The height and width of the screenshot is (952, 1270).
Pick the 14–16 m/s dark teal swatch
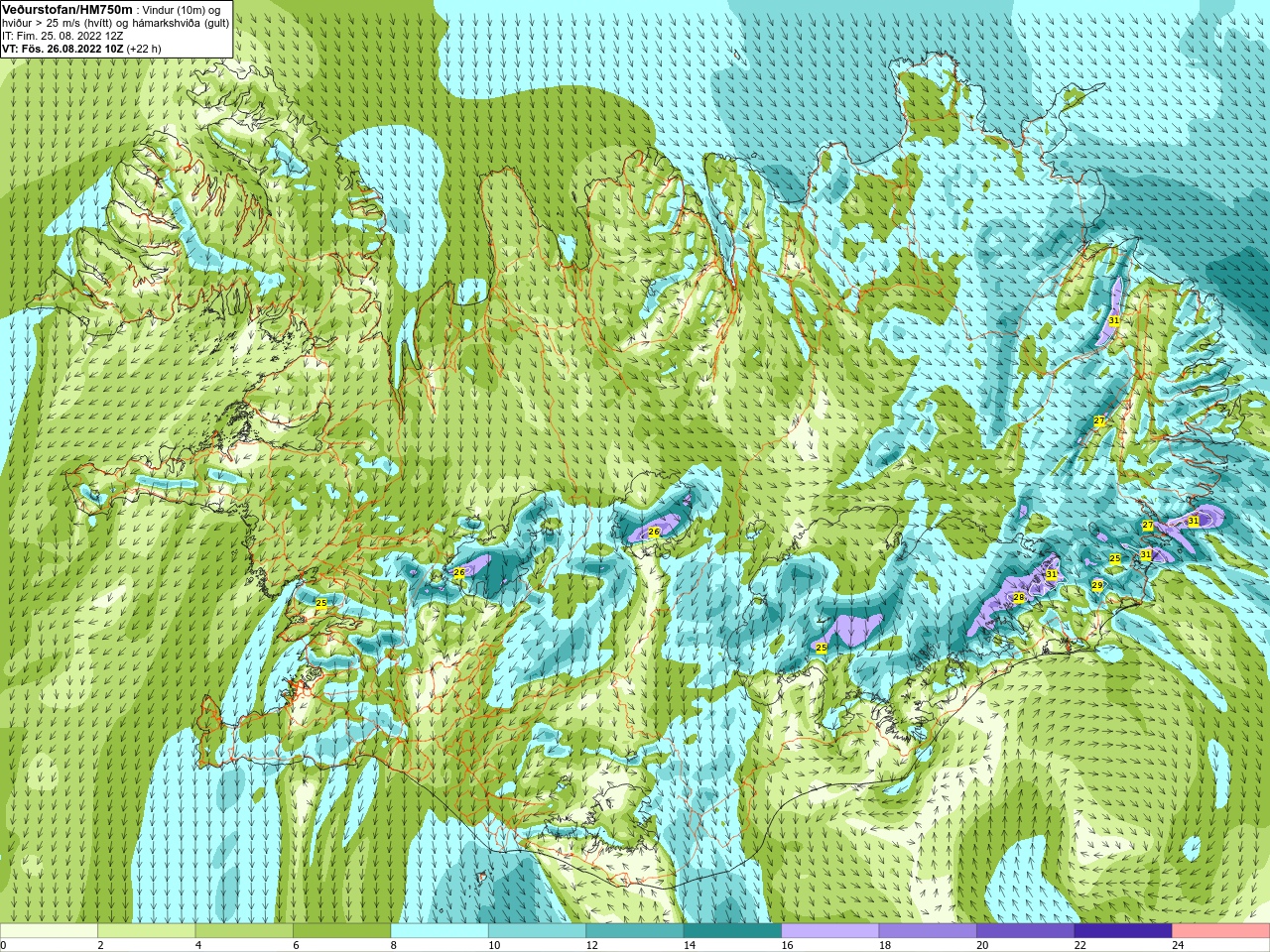pos(732,931)
